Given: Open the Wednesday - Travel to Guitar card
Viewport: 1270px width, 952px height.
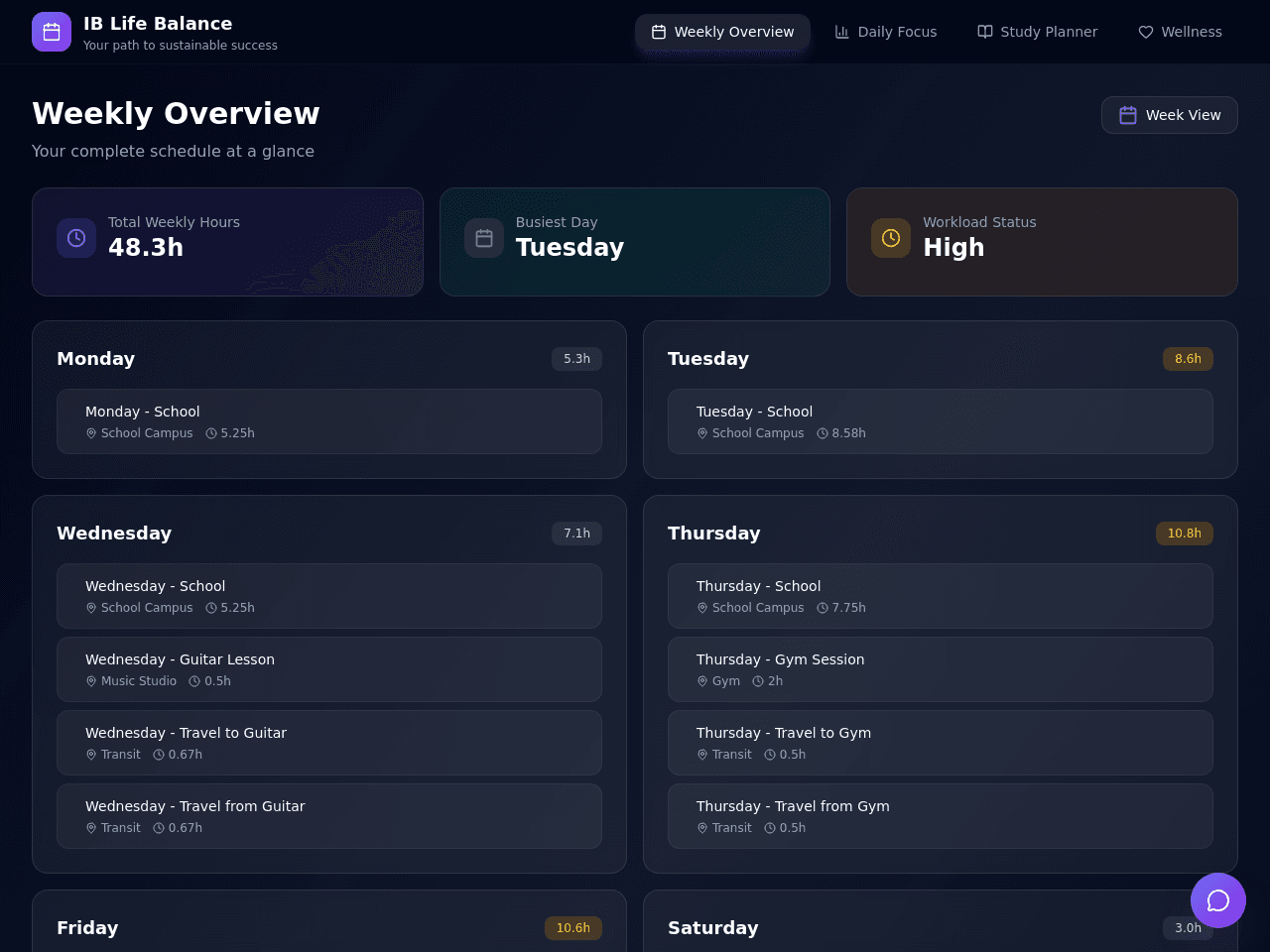Looking at the screenshot, I should (x=329, y=743).
